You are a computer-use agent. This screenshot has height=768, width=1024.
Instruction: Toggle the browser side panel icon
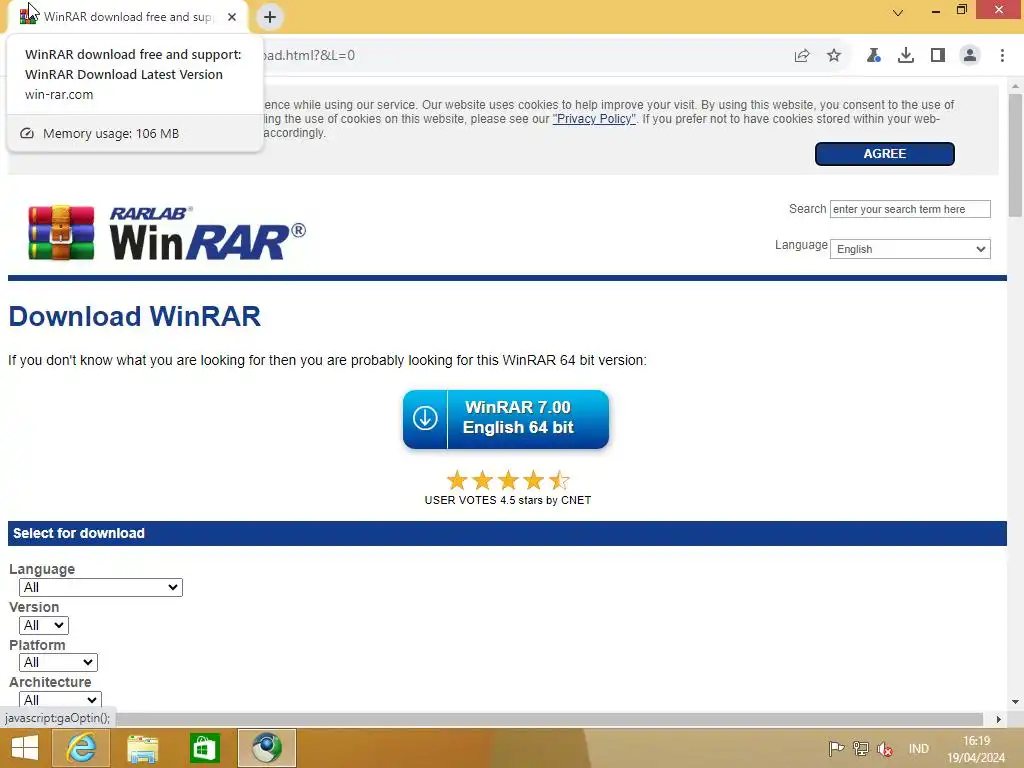pyautogui.click(x=938, y=56)
